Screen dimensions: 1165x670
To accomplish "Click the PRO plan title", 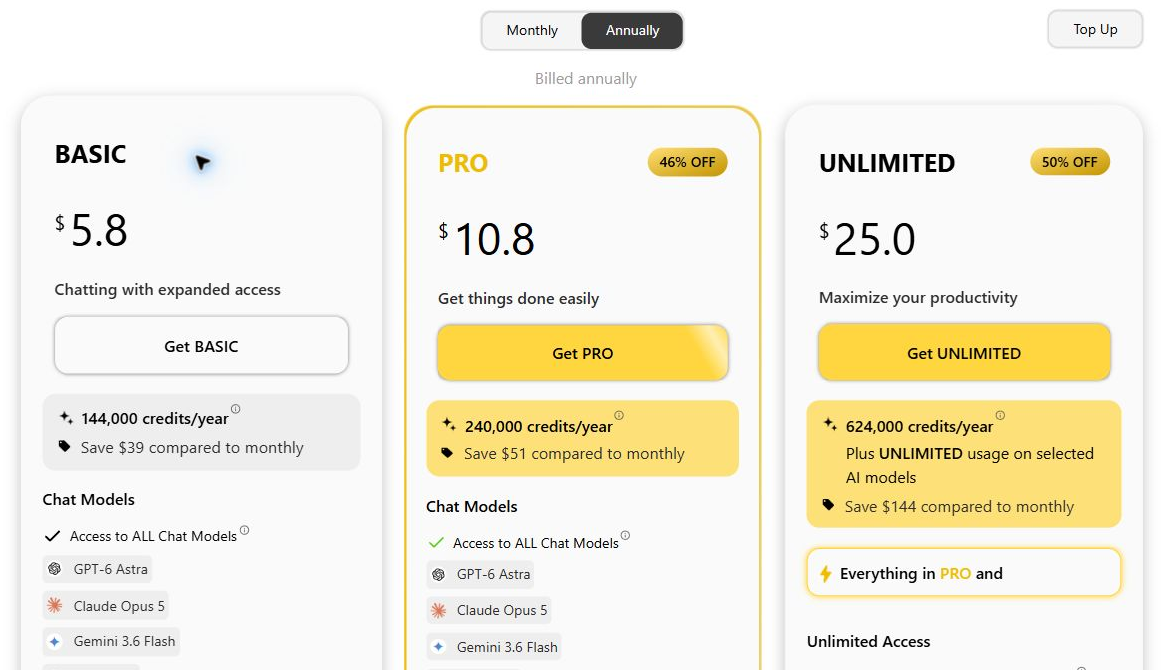I will [x=463, y=163].
